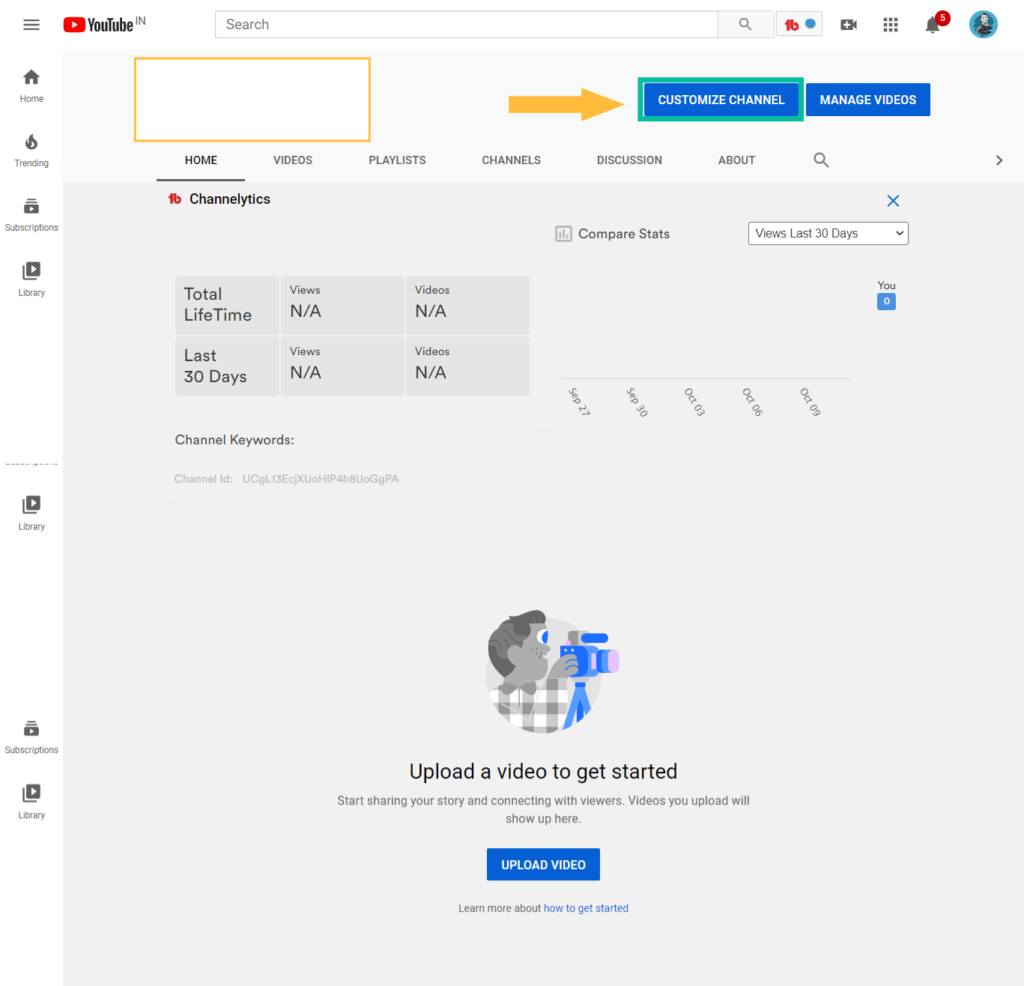Click the CUSTOMIZE CHANNEL button

click(720, 100)
